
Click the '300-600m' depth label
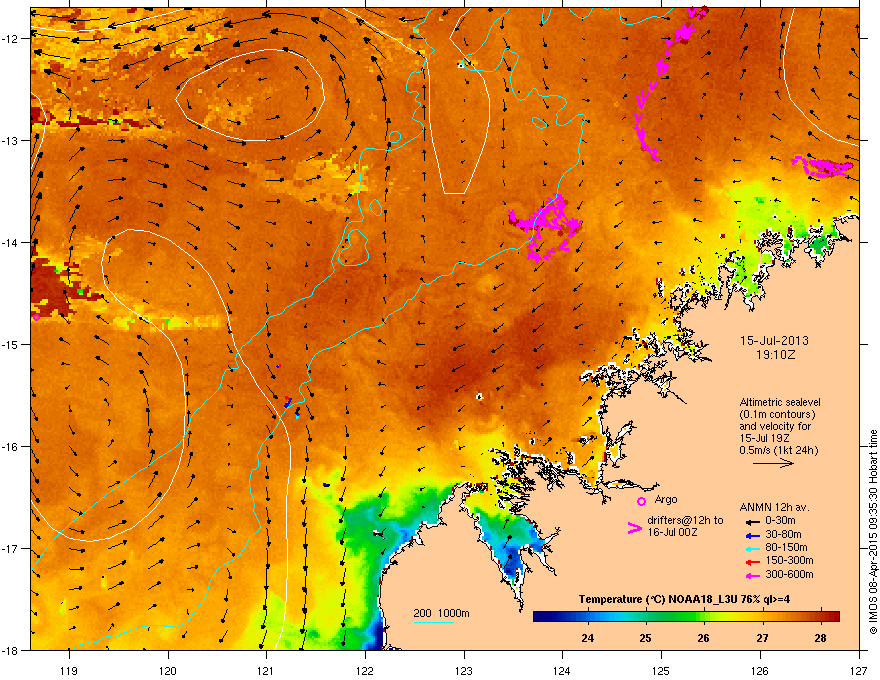click(789, 575)
